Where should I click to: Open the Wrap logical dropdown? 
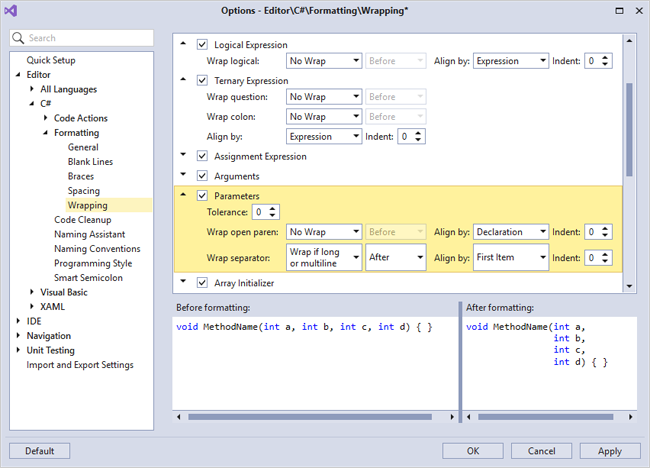[x=323, y=61]
